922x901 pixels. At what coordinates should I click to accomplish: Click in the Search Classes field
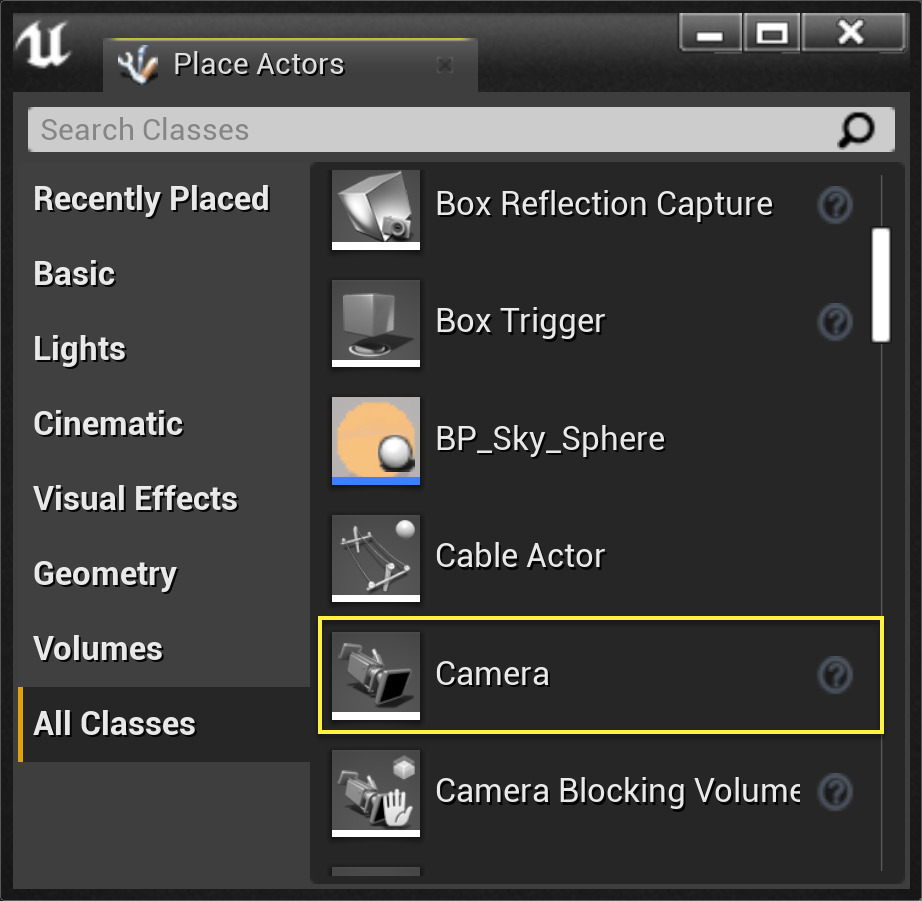tap(430, 130)
